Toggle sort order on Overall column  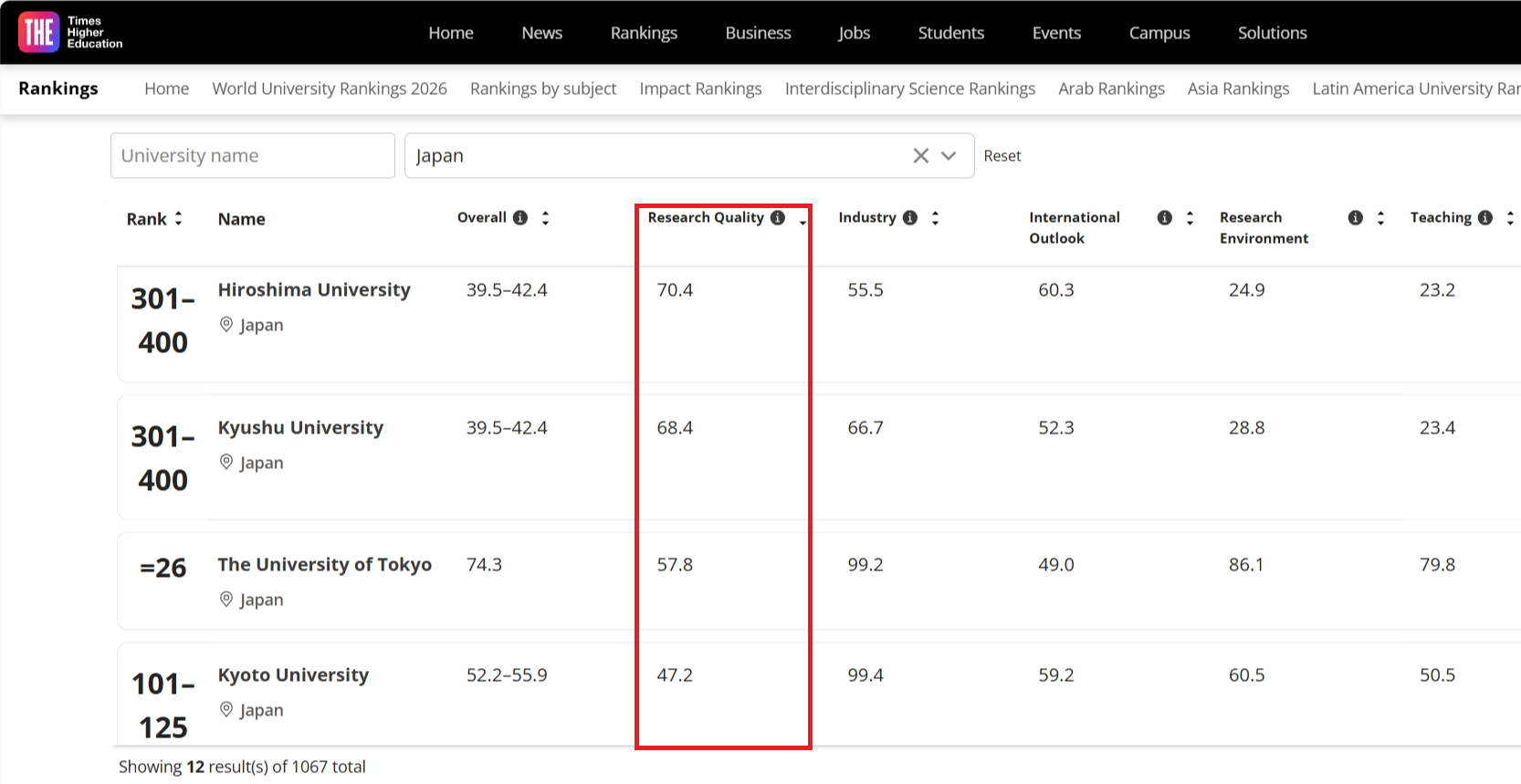pyautogui.click(x=545, y=217)
